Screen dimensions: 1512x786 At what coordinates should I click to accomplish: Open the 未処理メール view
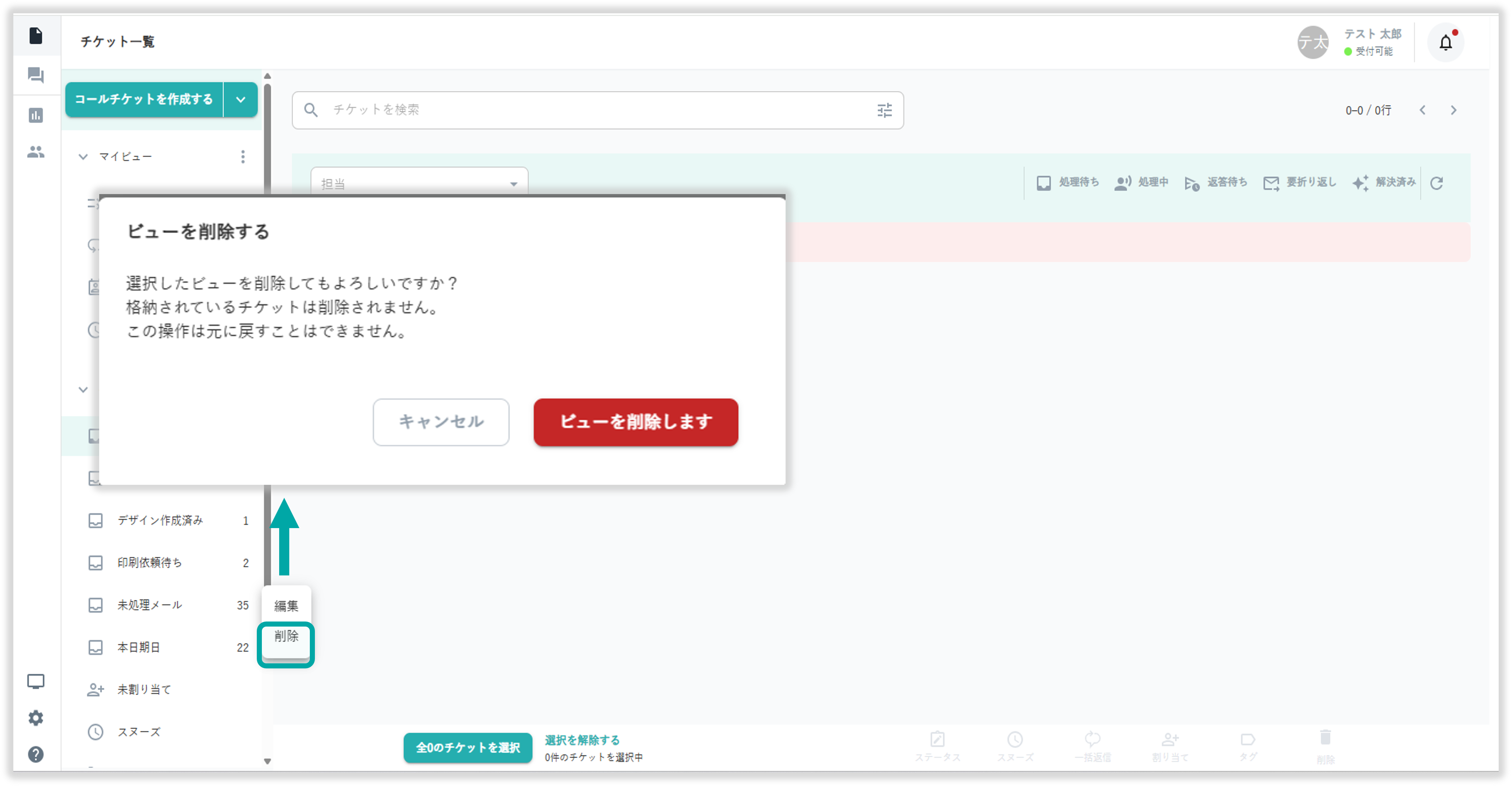point(150,605)
